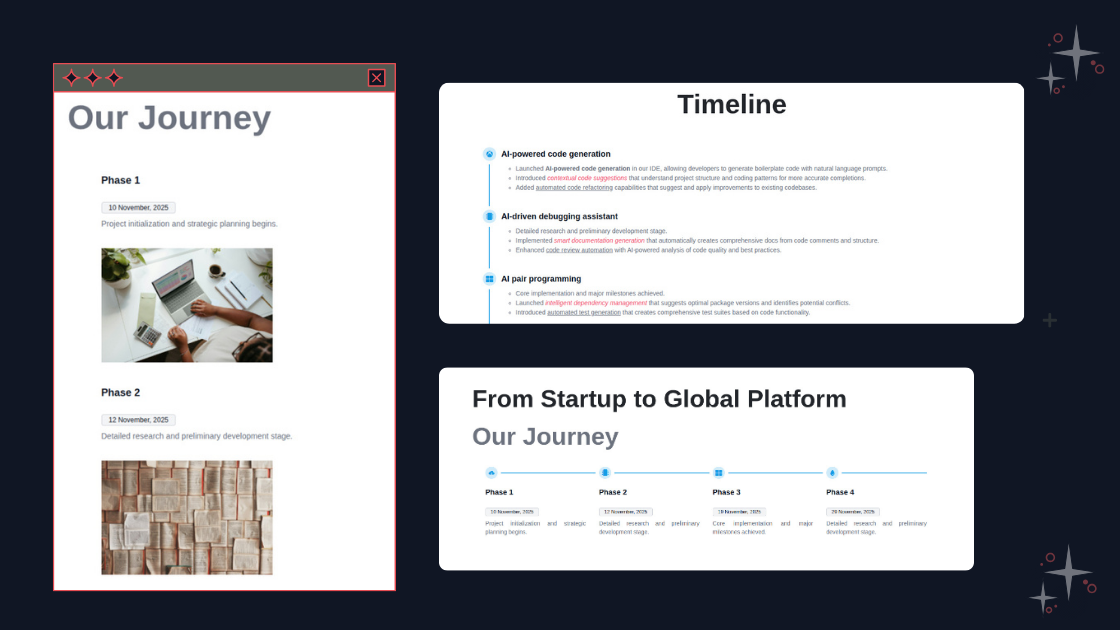
Task: Click the 'From Startup to Global Platform' heading
Action: [x=659, y=399]
